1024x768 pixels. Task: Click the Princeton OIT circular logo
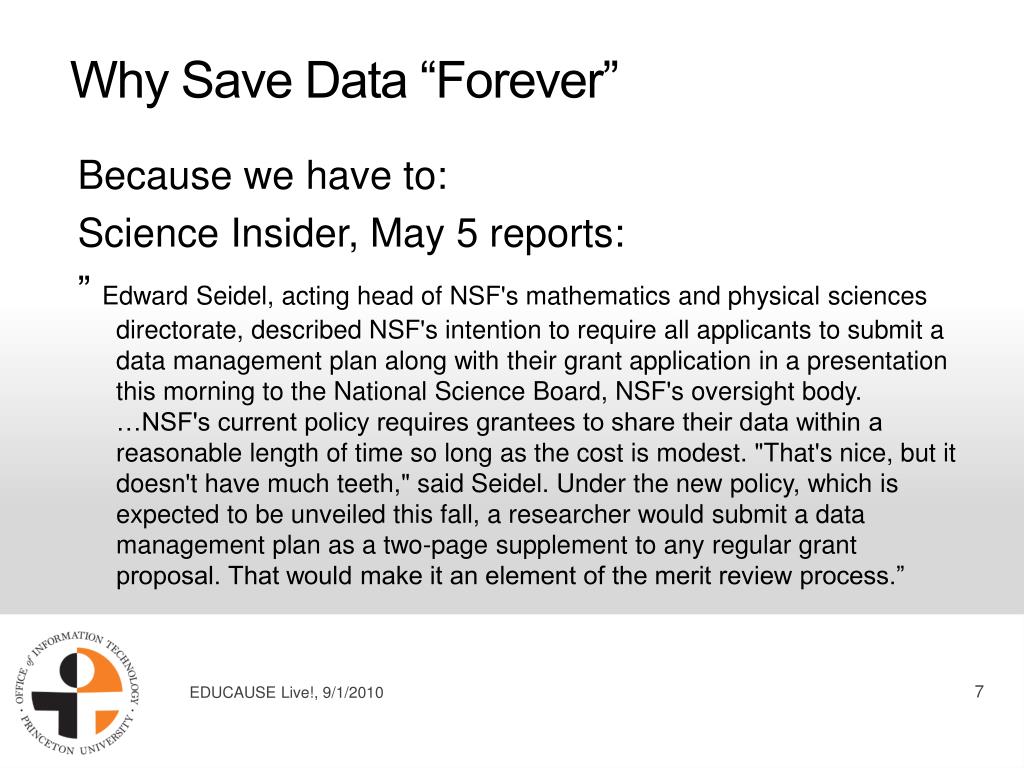[x=78, y=692]
